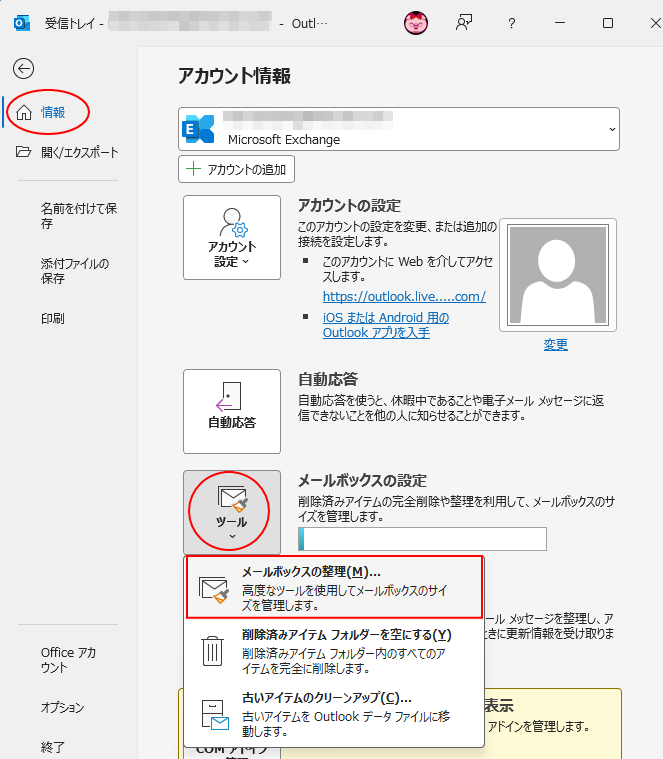Viewport: 663px width, 759px height.
Task: Select 古いアイテムのクリーンアップ(C)... entry
Action: click(334, 714)
